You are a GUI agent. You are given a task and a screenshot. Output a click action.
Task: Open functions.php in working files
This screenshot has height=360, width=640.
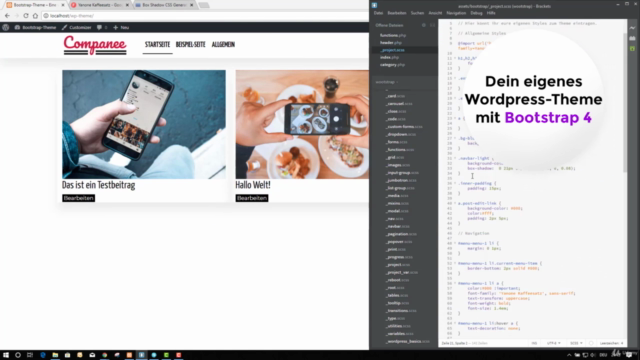393,35
